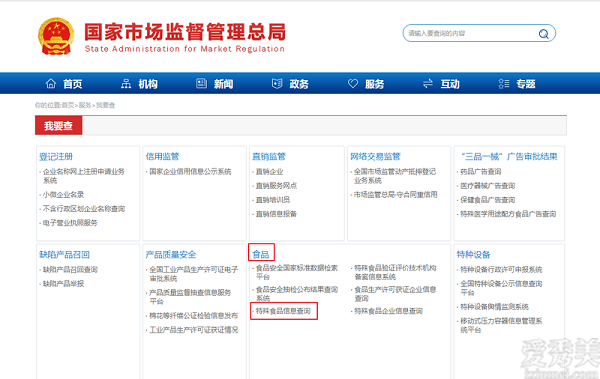Open the 直销监管 category heading
This screenshot has height=379, width=600.
point(269,156)
